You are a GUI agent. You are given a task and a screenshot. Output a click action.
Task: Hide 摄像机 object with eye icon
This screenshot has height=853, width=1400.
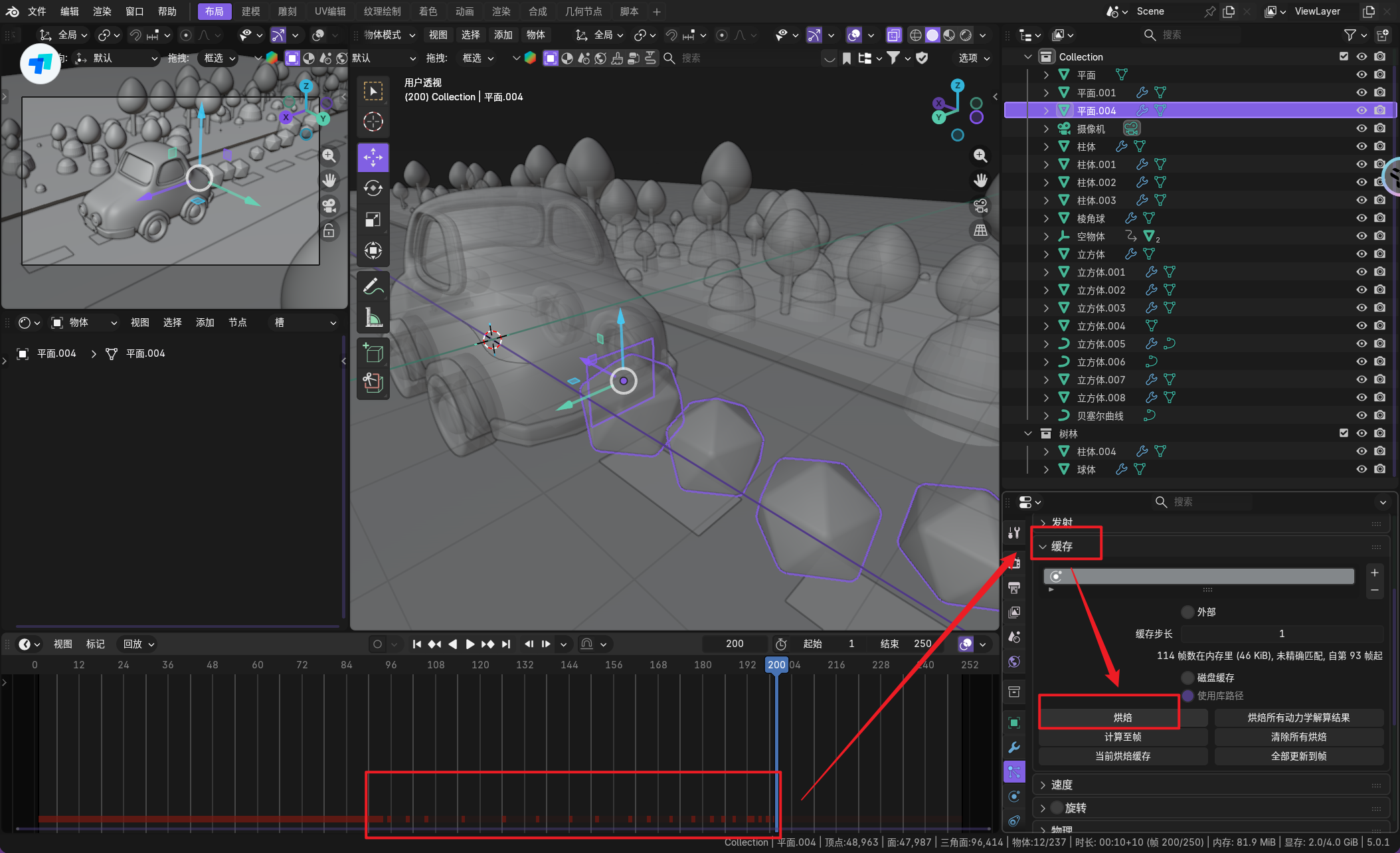(x=1361, y=128)
